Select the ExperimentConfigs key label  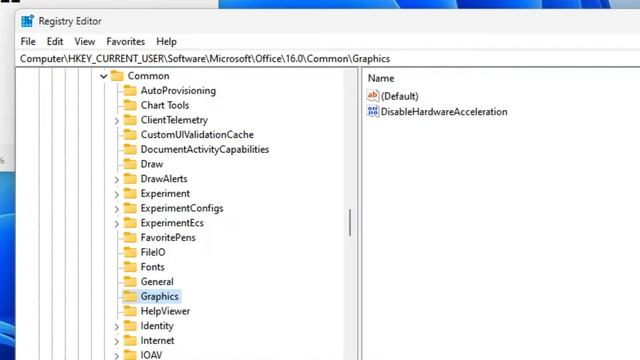[182, 208]
